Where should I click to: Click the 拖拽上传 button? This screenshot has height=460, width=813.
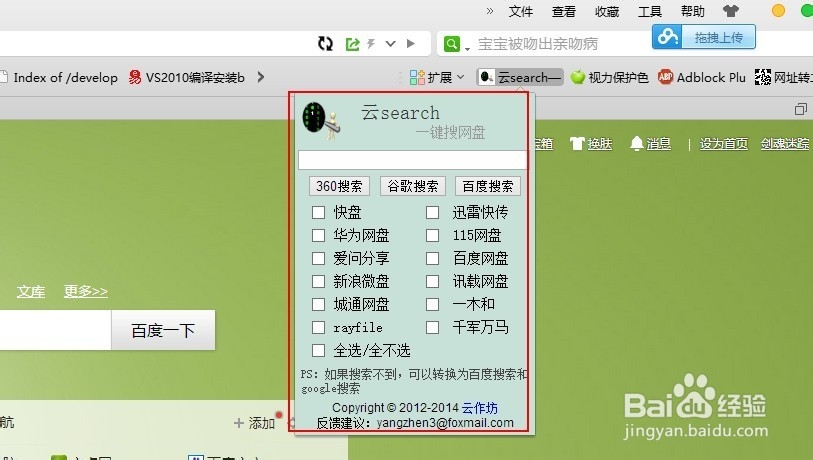719,37
